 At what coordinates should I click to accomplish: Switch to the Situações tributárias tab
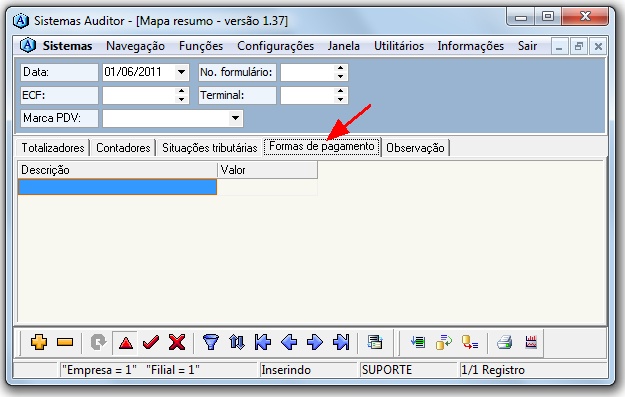[210, 148]
